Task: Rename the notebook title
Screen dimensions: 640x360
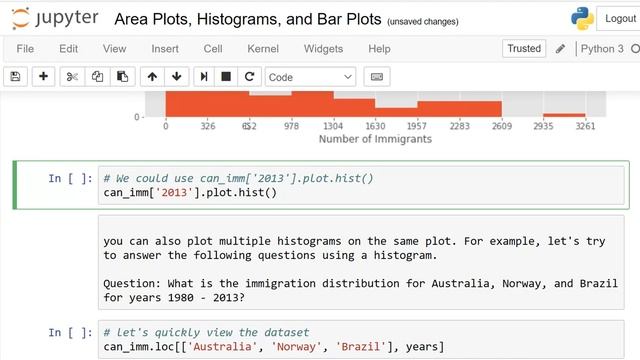Action: coord(248,19)
